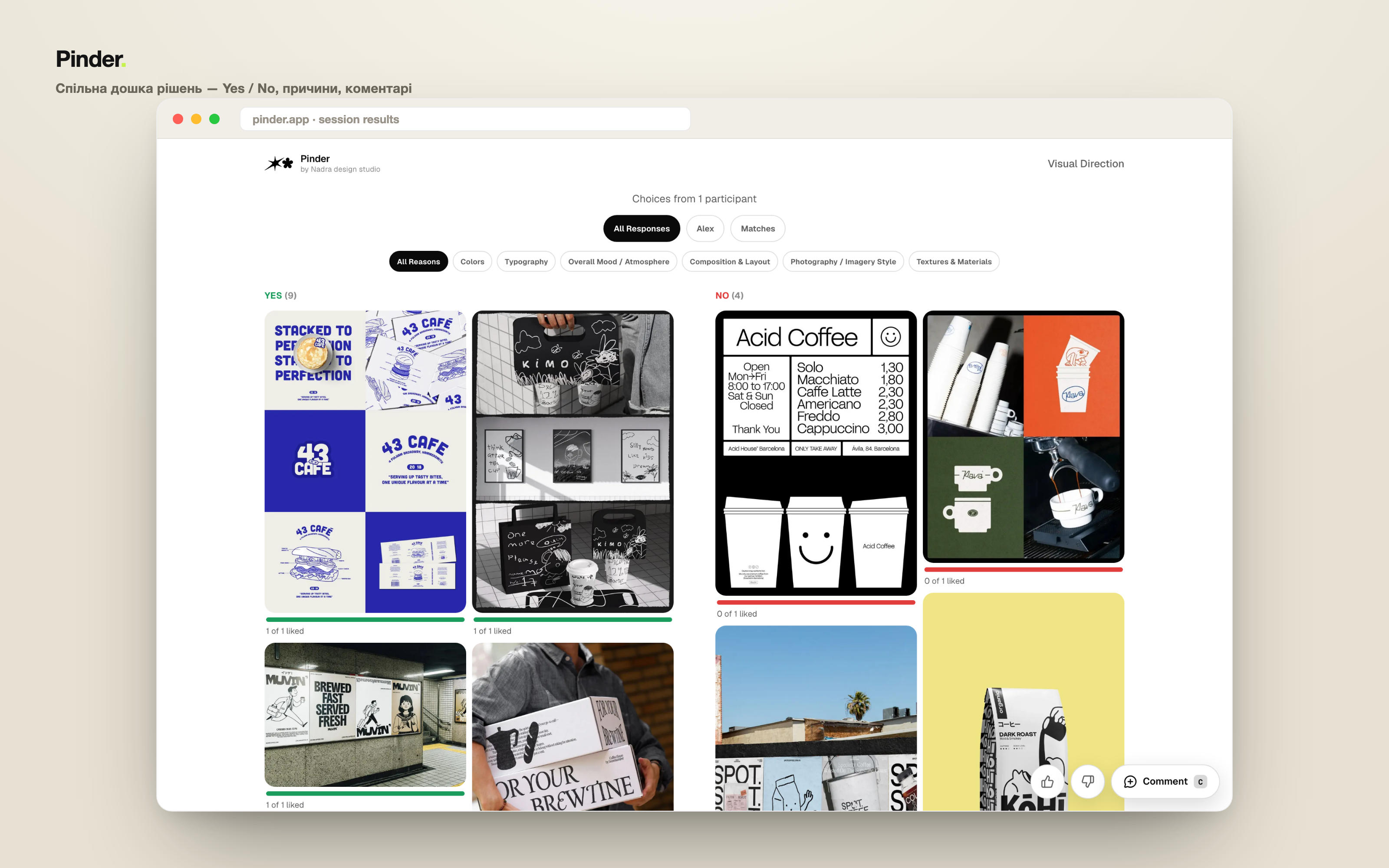Viewport: 1389px width, 868px height.
Task: Click the red like bar under Acid Coffee
Action: [816, 602]
